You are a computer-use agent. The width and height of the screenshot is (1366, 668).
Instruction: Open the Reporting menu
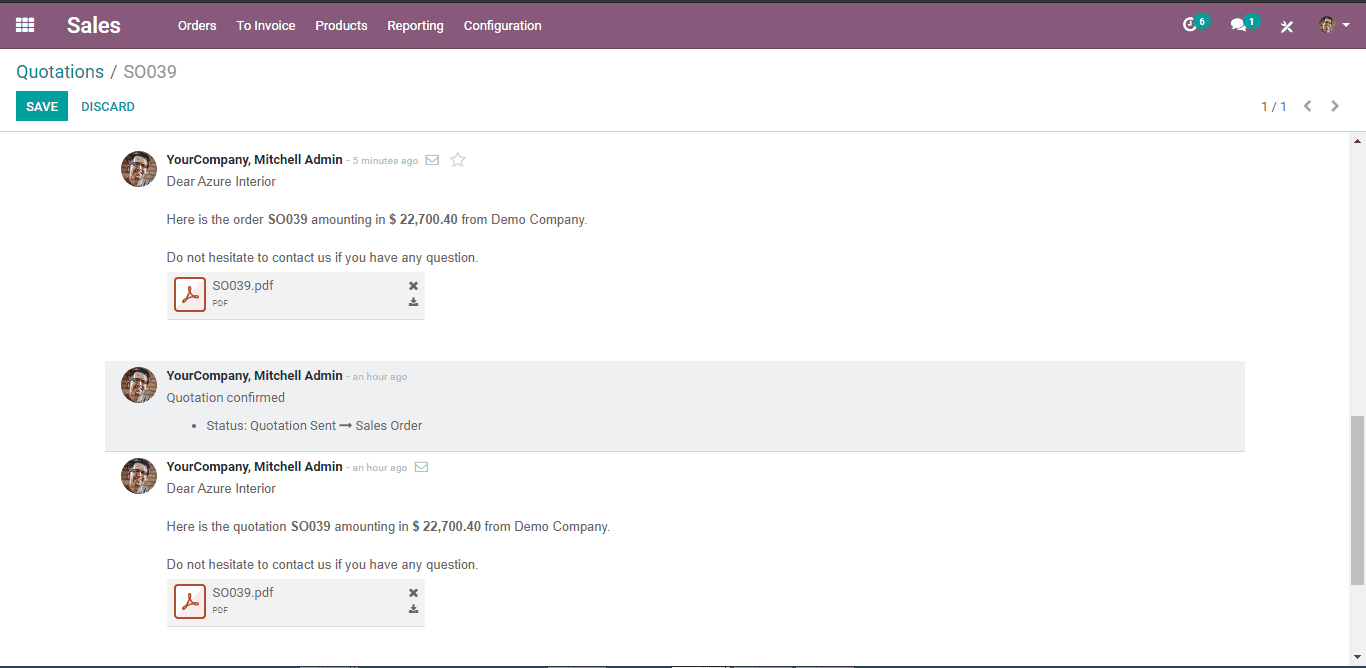coord(415,25)
